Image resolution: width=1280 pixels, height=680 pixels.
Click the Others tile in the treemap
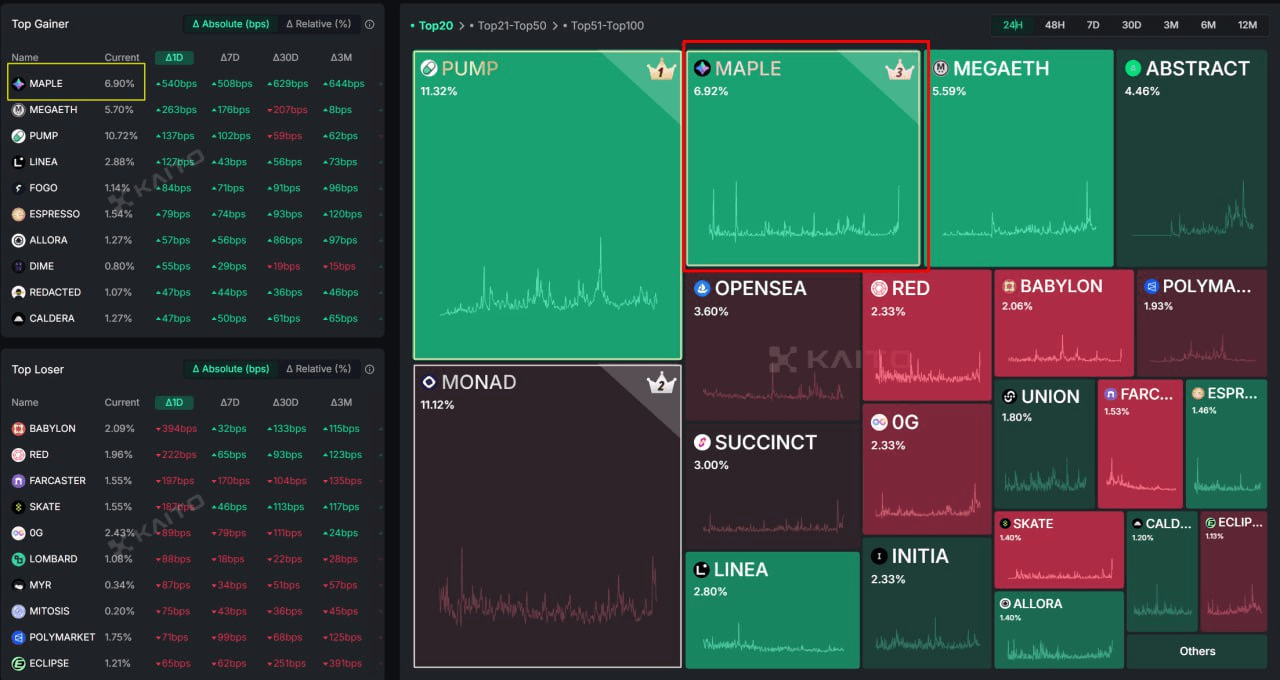pyautogui.click(x=1197, y=651)
